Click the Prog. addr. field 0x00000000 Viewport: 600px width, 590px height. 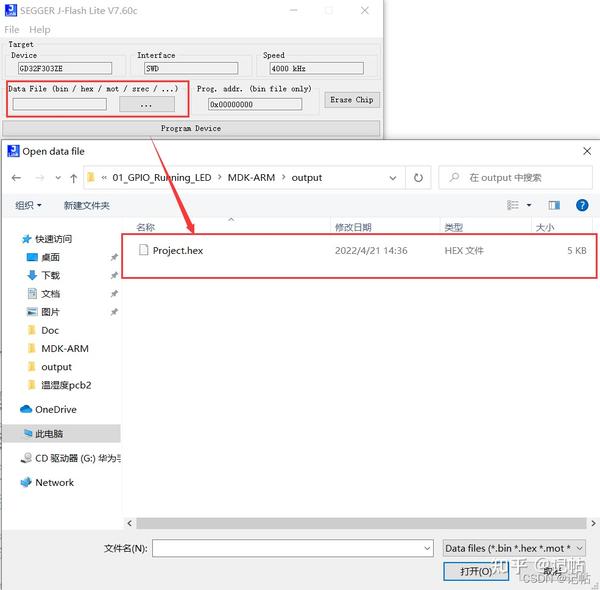255,104
